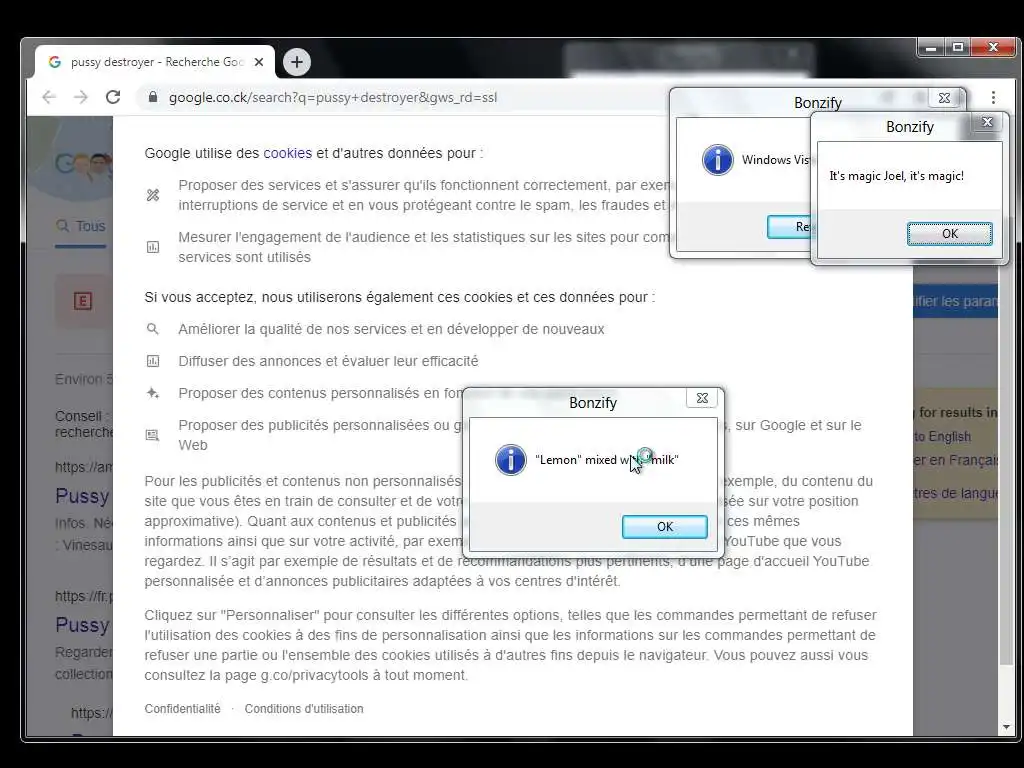Click the Chrome back arrow
Image resolution: width=1024 pixels, height=768 pixels.
(49, 97)
